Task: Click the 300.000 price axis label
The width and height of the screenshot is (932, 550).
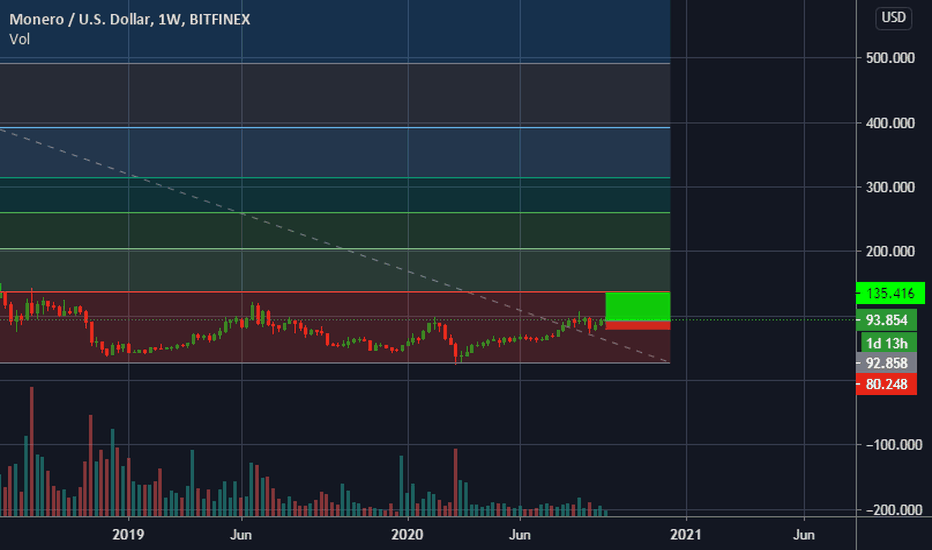Action: click(890, 187)
